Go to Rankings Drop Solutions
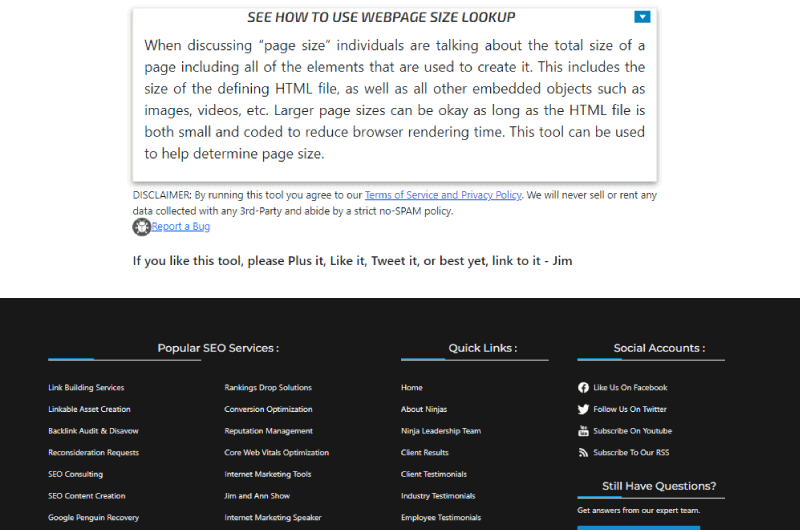Screen dimensions: 800x530 pyautogui.click(x=268, y=388)
